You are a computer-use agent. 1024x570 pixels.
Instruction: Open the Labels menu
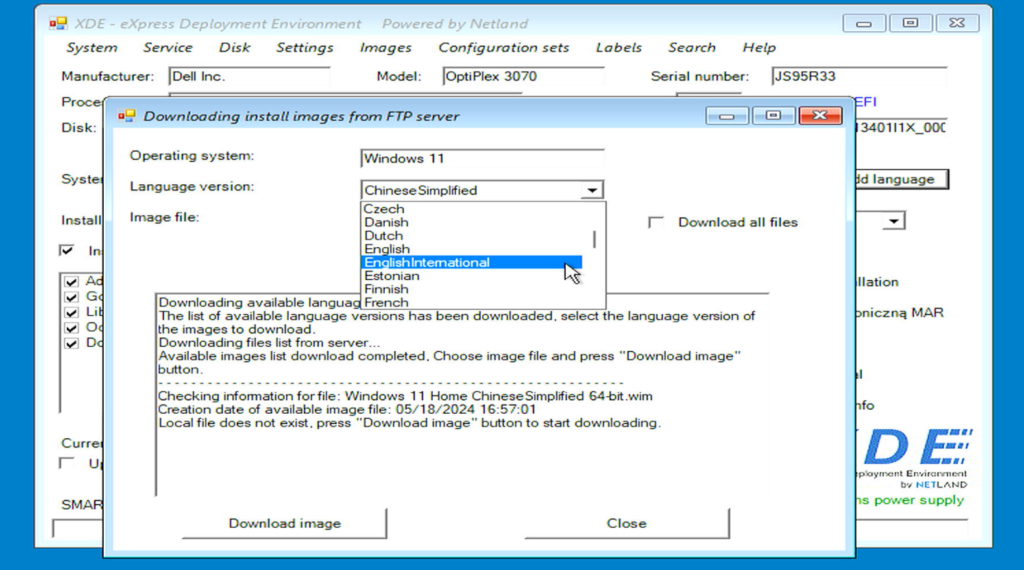pos(619,48)
